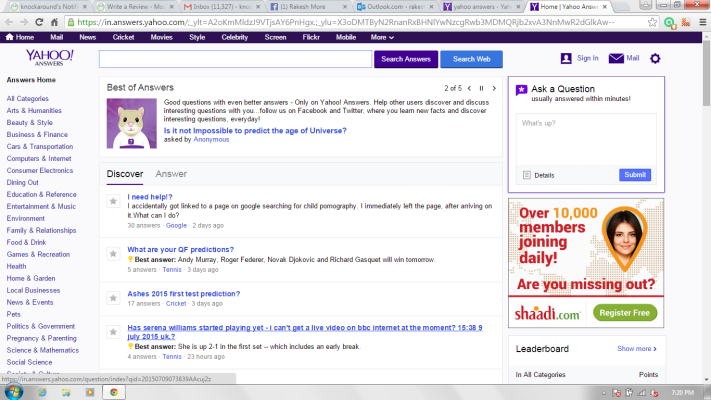Viewport: 711px width, 400px height.
Task: Click the Yahoo Answers logo
Action: (x=49, y=58)
